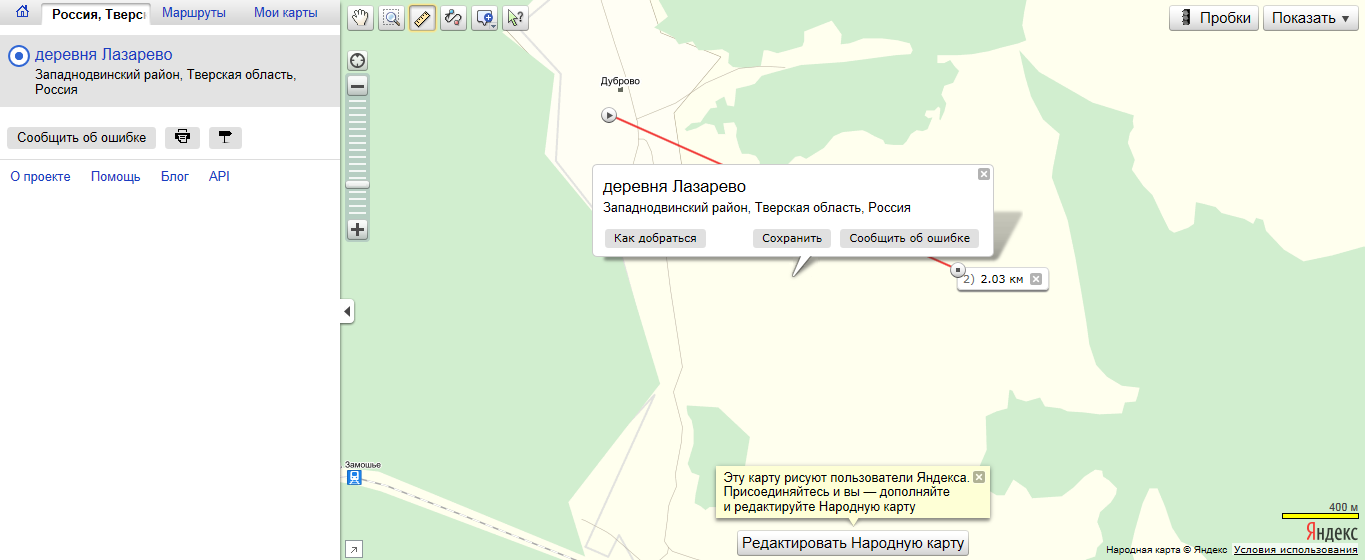Click the ruler start point marker

pyautogui.click(x=609, y=115)
